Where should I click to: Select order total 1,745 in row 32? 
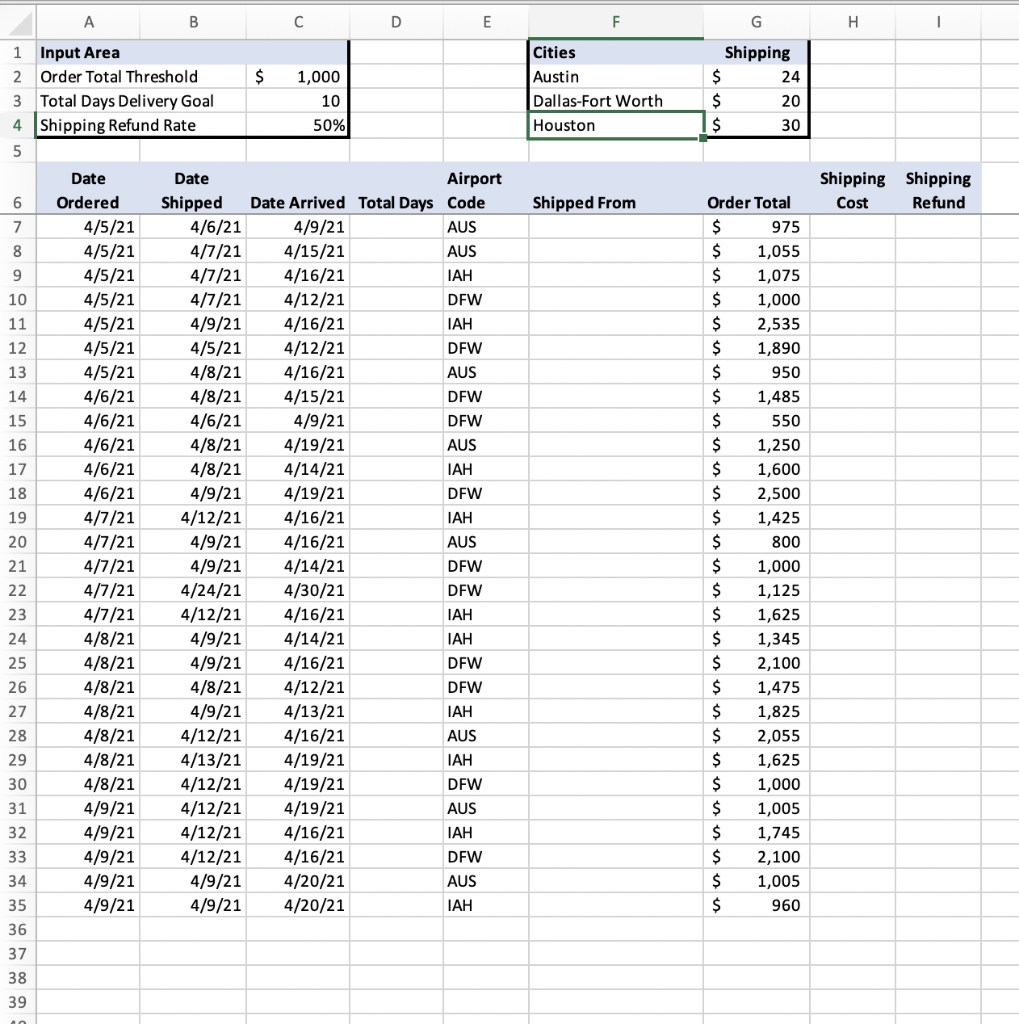(756, 833)
